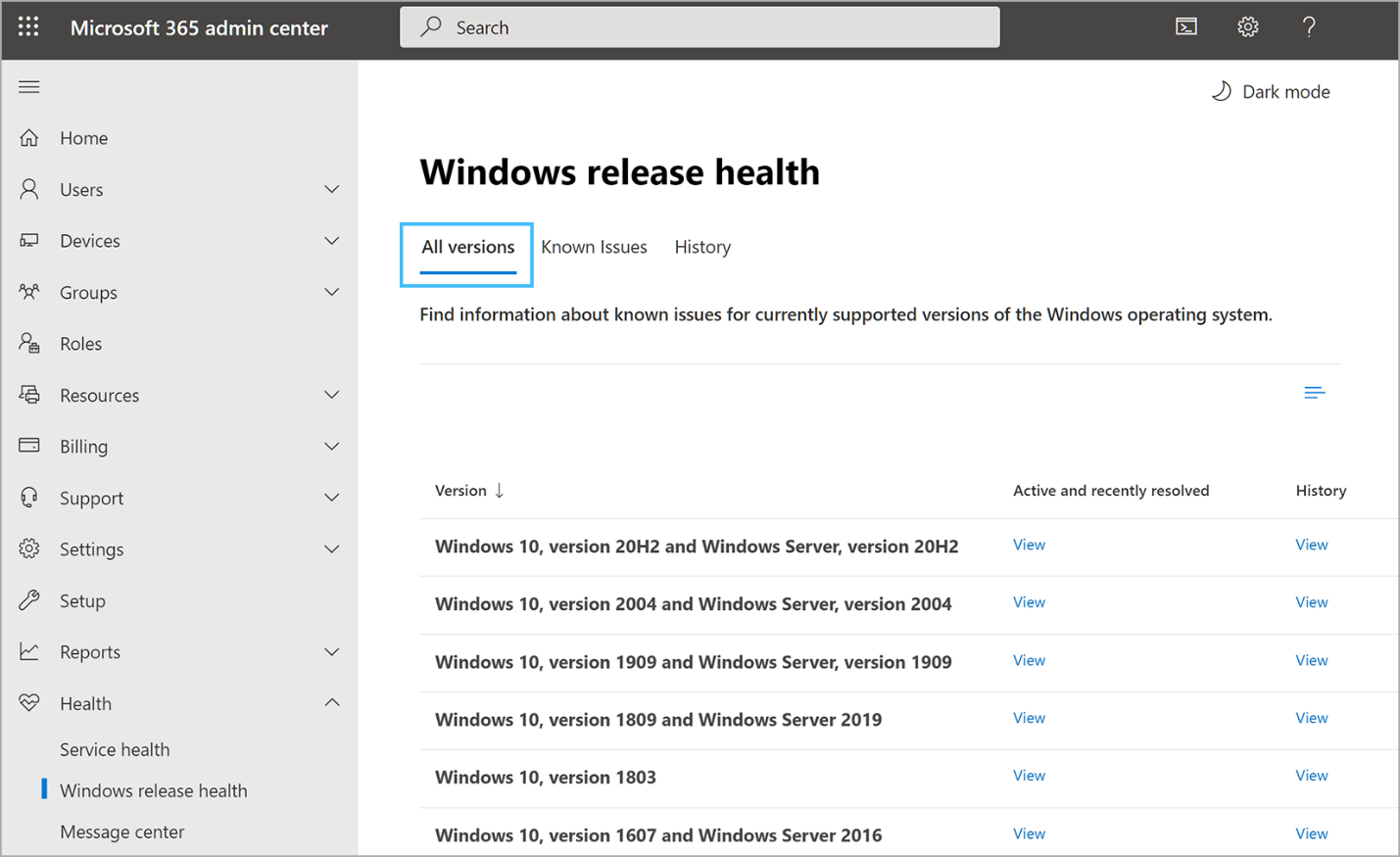Open the Microsoft 365 app launcher
The image size is (1400, 857).
click(x=27, y=26)
